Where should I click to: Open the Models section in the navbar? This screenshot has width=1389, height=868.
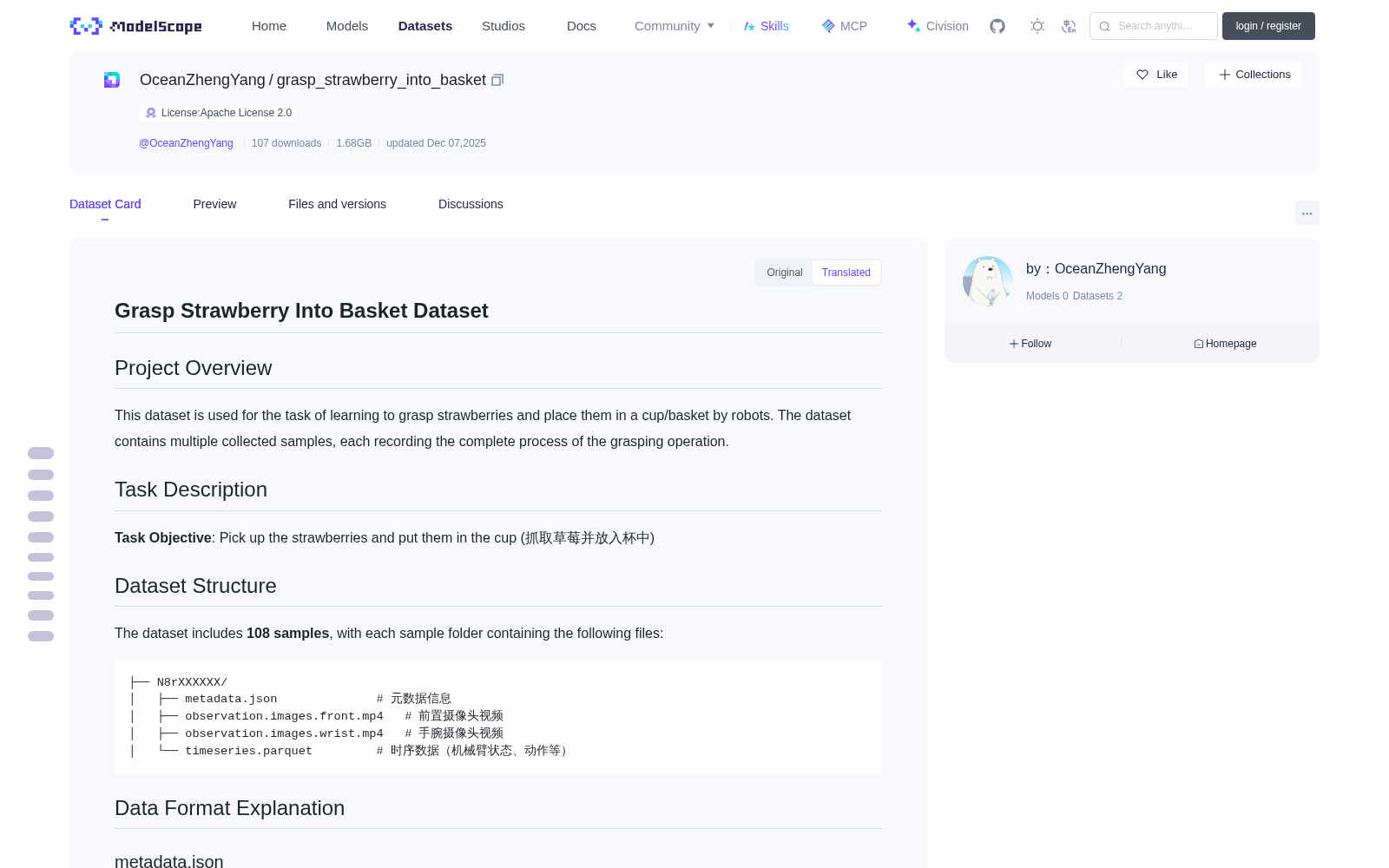(347, 26)
